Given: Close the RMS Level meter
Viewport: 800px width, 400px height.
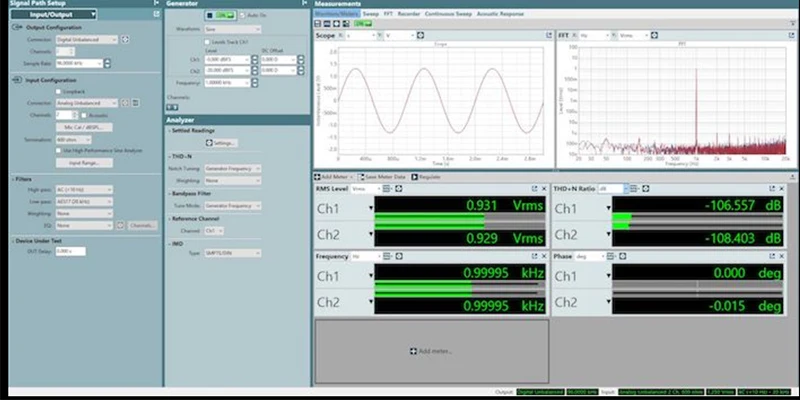Looking at the screenshot, I should coord(544,189).
